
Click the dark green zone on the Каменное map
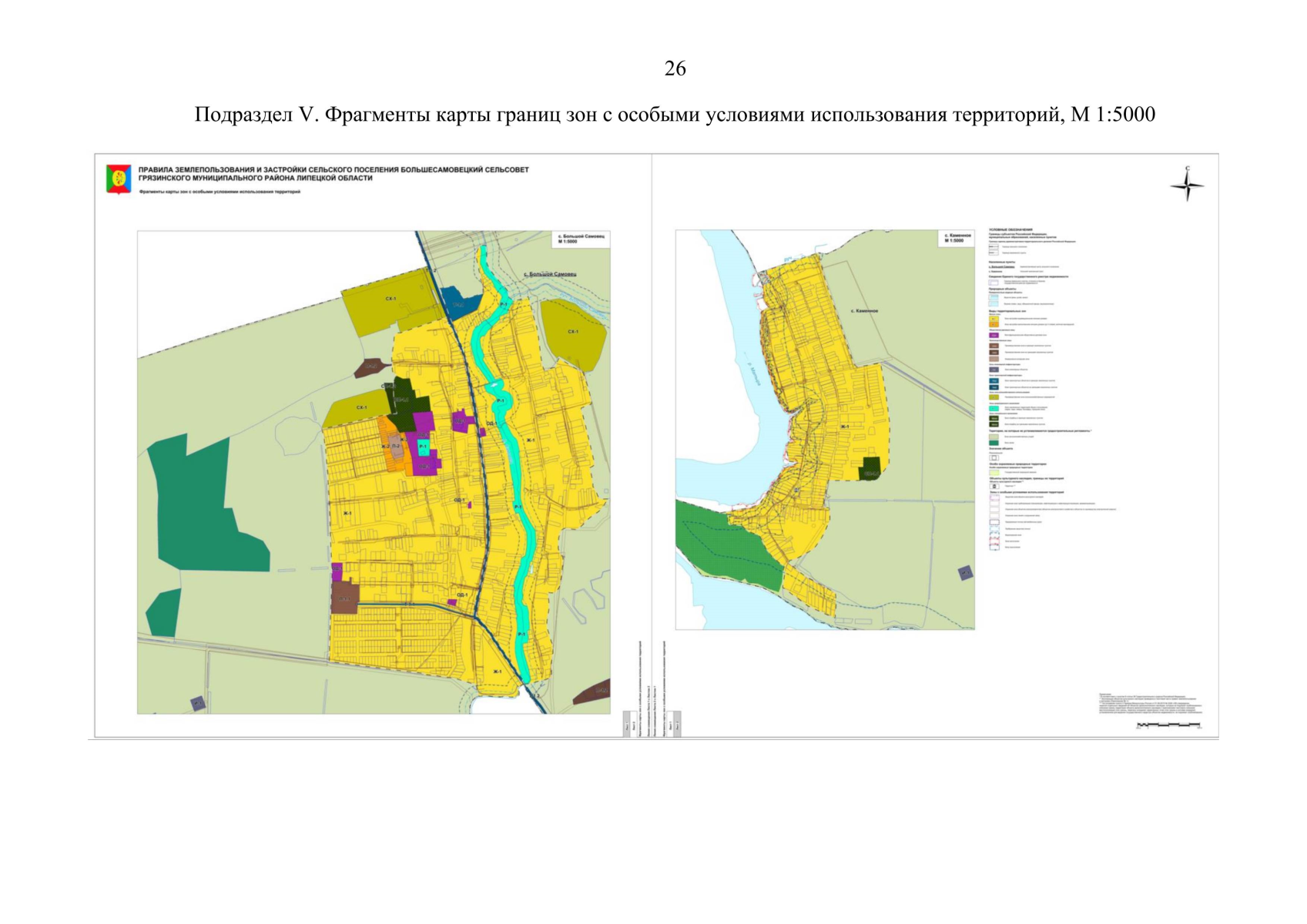[871, 469]
